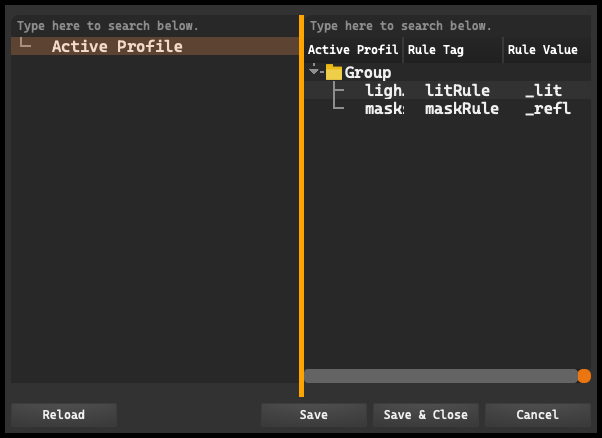The width and height of the screenshot is (602, 438).
Task: Click the Save button
Action: (314, 415)
